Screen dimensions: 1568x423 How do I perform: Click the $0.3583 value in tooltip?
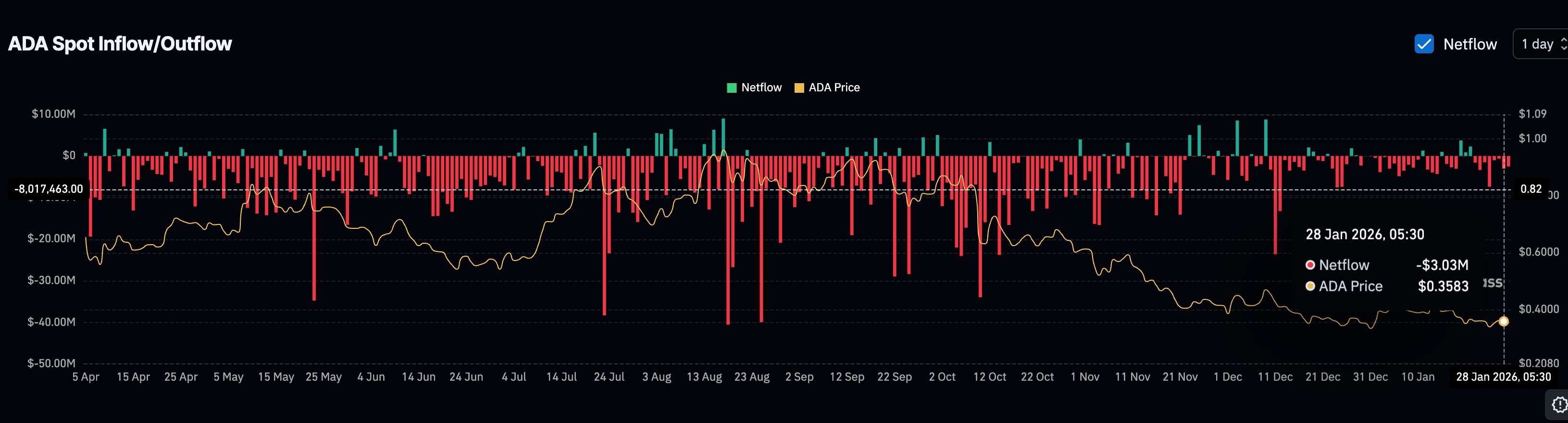[x=1443, y=286]
